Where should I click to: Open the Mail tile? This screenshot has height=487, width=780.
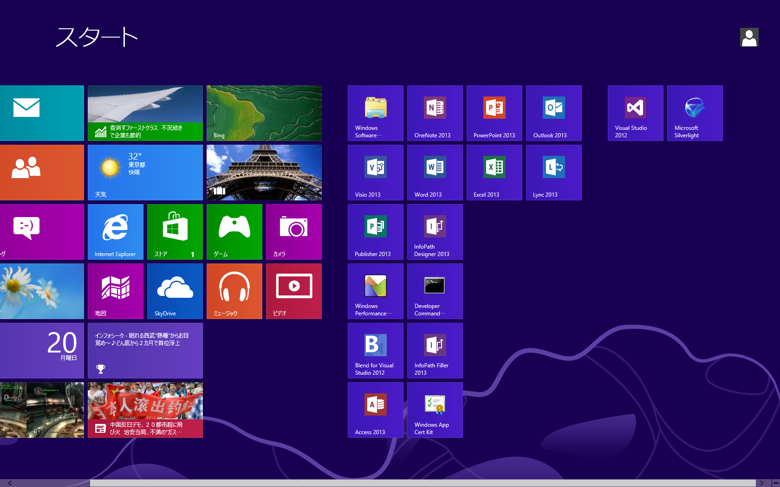tap(42, 113)
